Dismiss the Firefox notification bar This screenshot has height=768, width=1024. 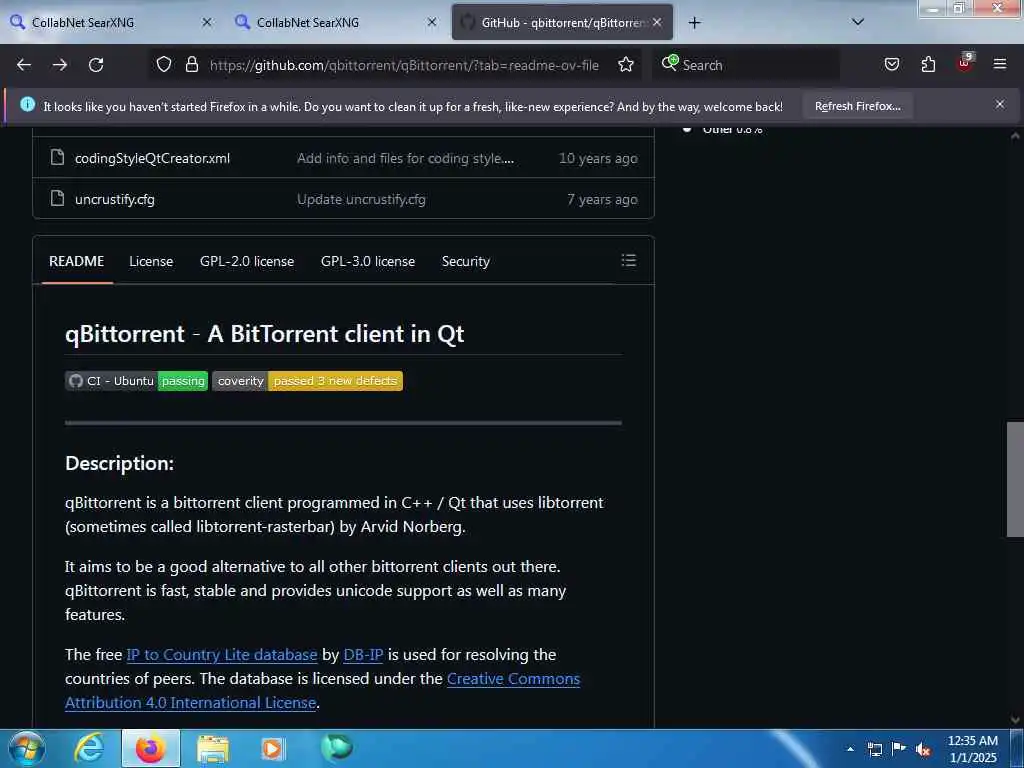[x=999, y=104]
